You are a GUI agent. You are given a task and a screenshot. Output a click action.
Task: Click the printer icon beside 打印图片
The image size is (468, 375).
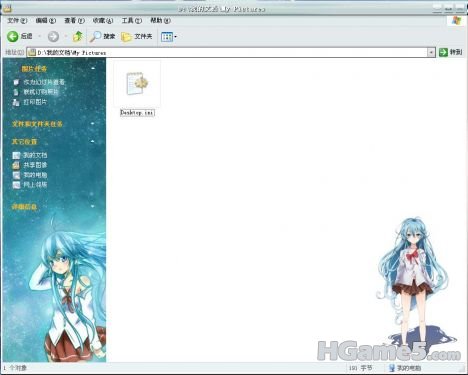pos(16,102)
